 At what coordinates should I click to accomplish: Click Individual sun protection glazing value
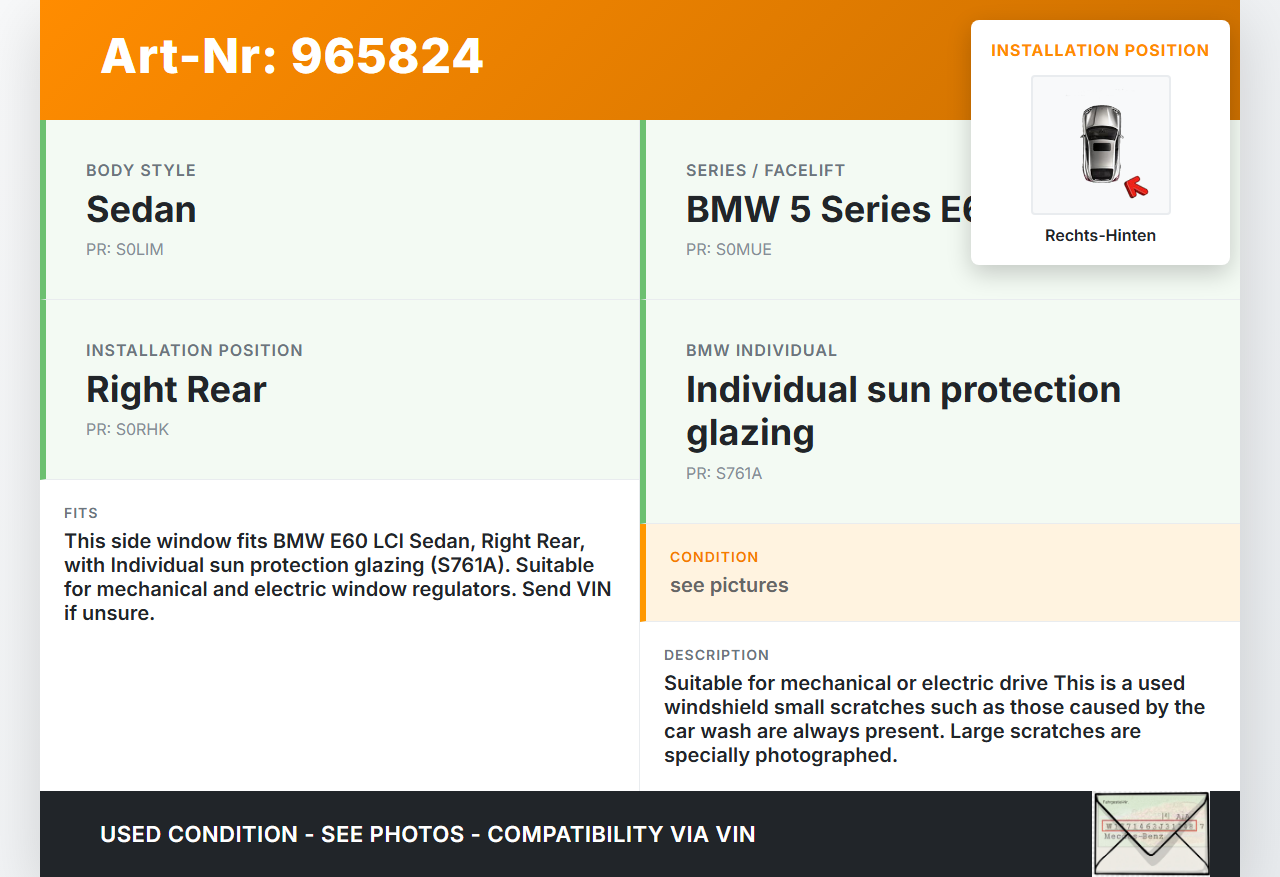[903, 410]
